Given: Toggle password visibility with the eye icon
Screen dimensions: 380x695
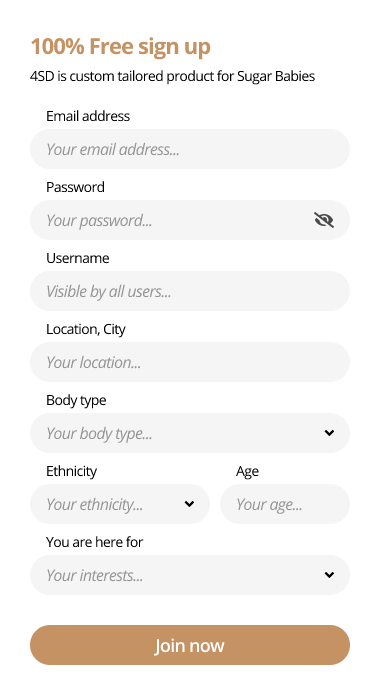Looking at the screenshot, I should [324, 220].
